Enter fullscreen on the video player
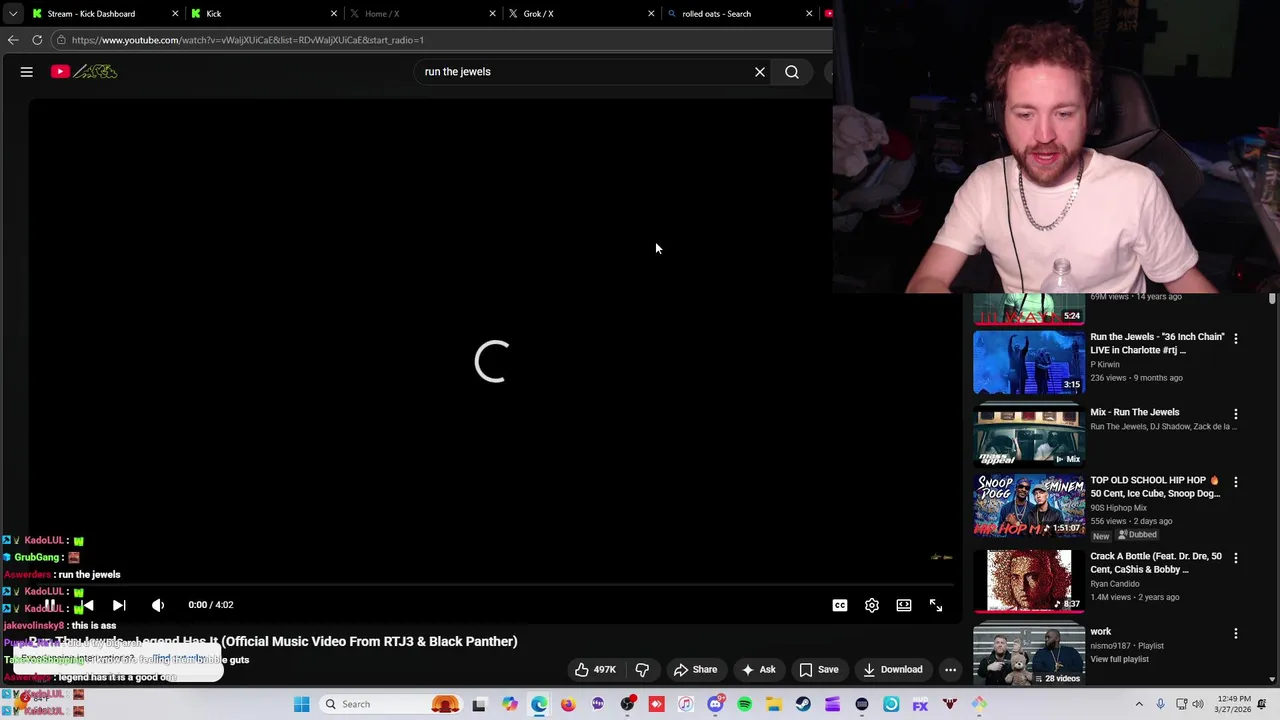The width and height of the screenshot is (1280, 720). (x=936, y=605)
